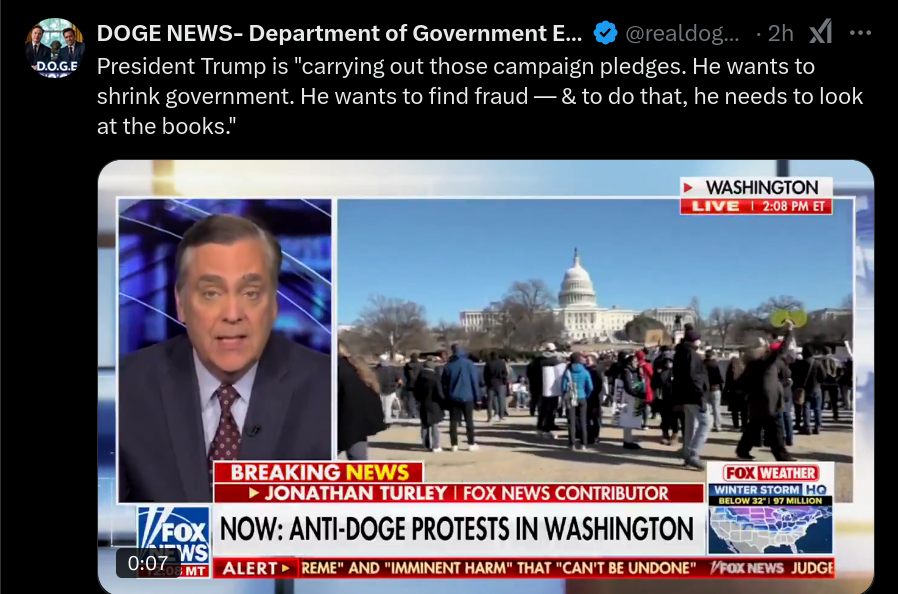
Task: Click the red ALERT ticker label
Action: pos(256,568)
